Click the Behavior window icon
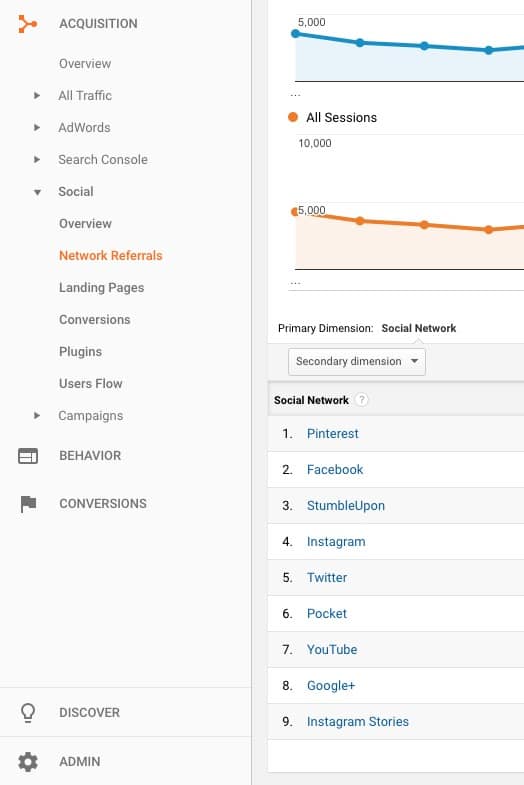Screen dimensions: 524x785 tap(28, 456)
